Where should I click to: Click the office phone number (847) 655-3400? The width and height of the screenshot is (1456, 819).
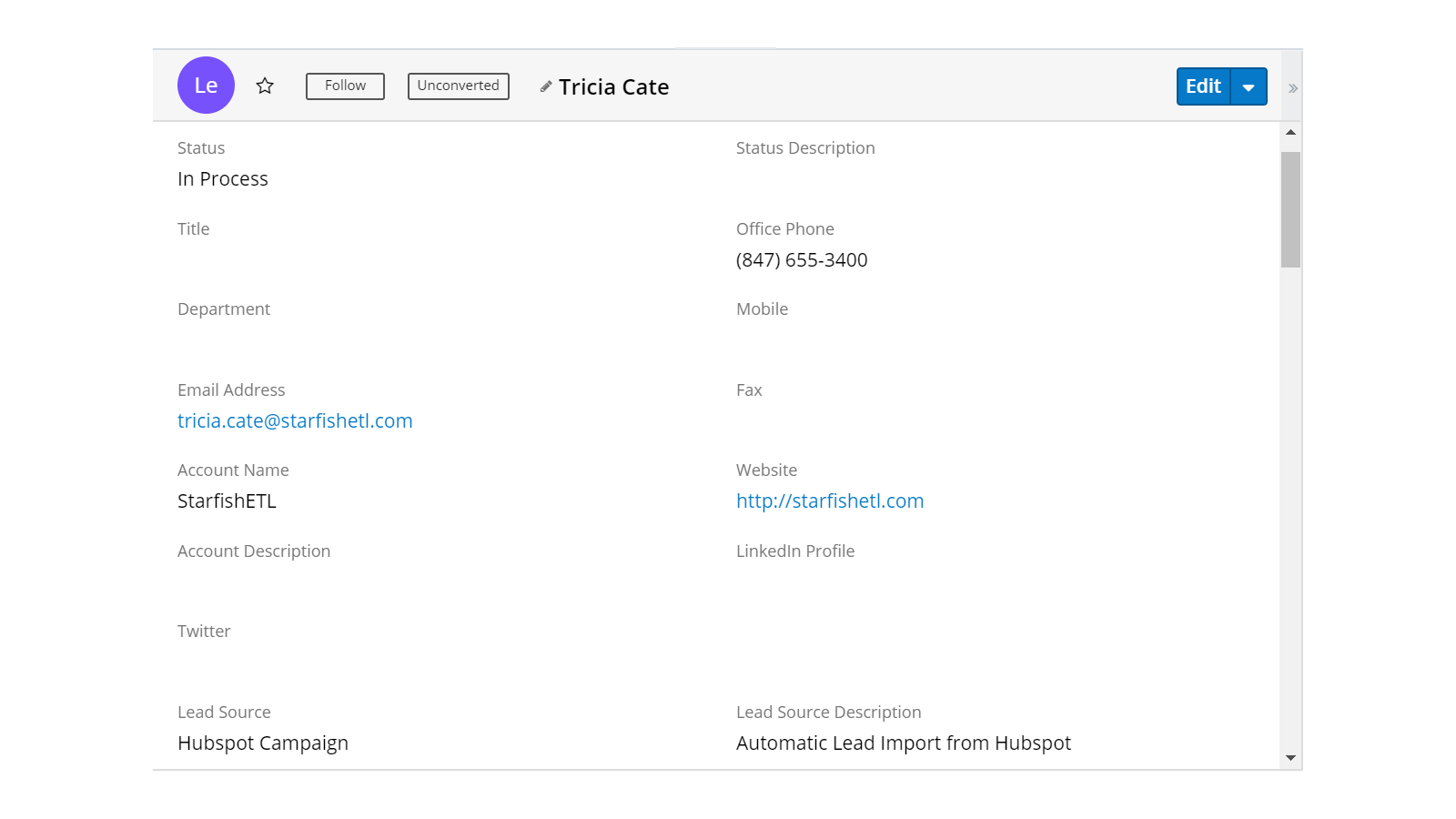(801, 260)
